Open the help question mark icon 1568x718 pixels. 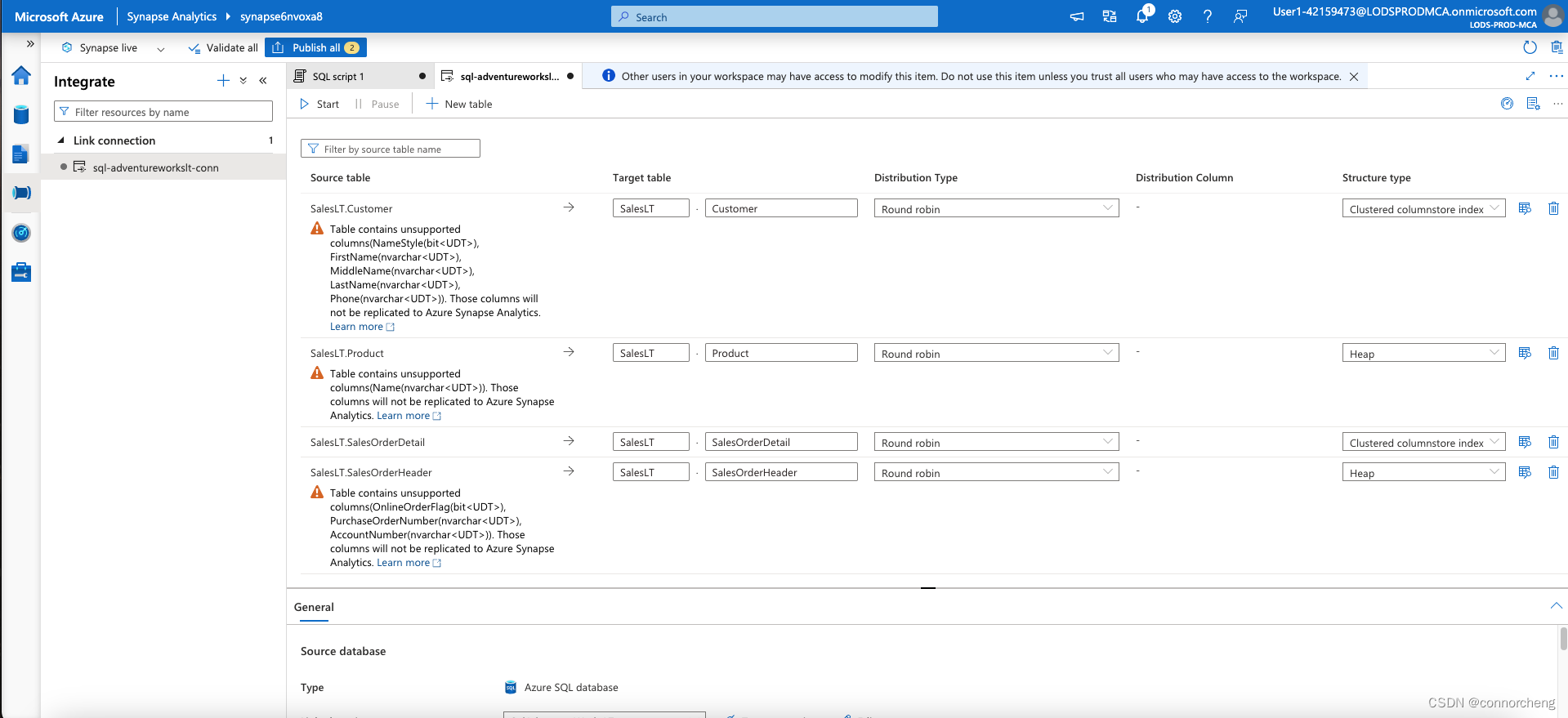1208,16
